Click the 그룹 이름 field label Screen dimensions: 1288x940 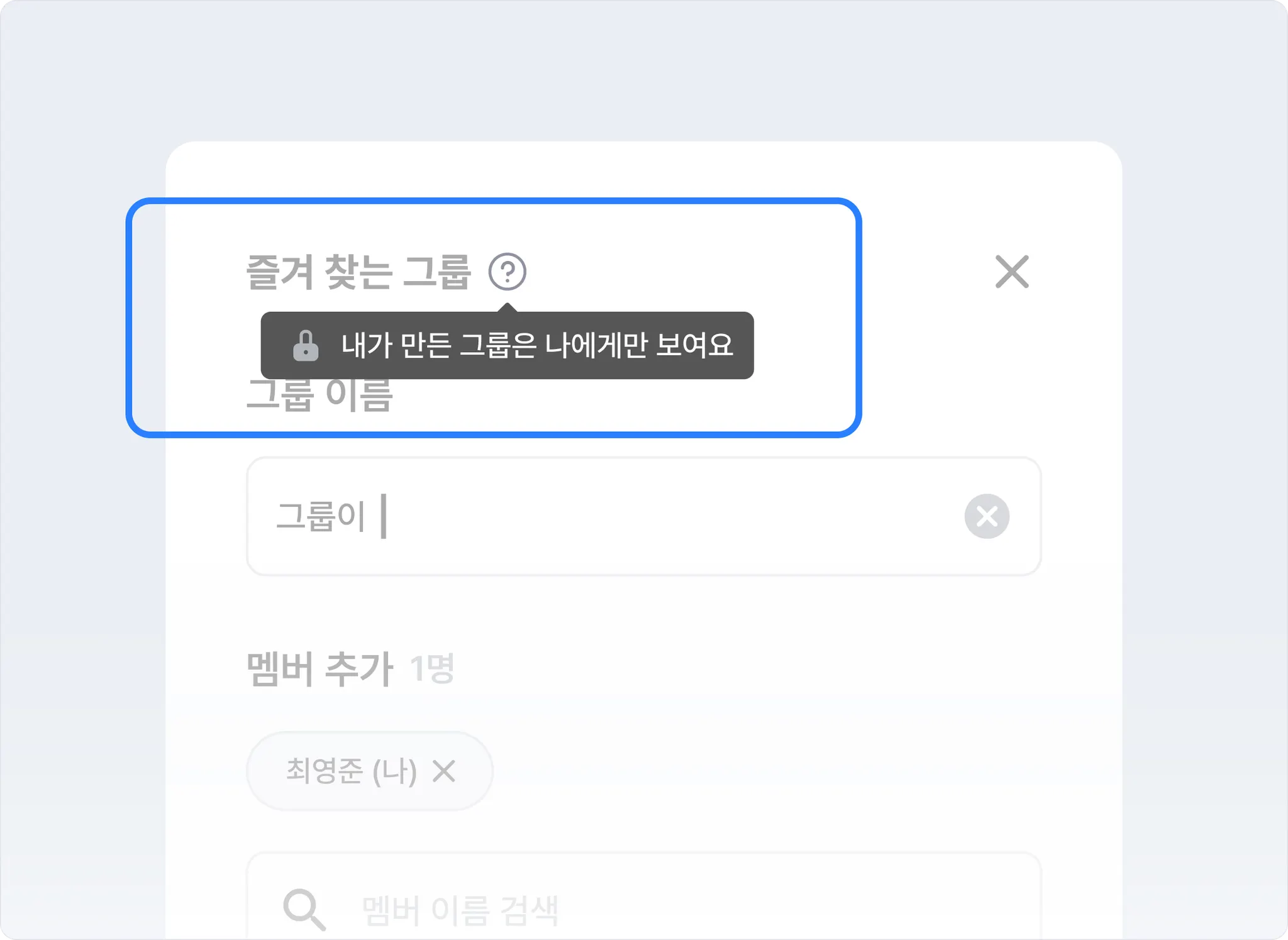click(x=319, y=397)
